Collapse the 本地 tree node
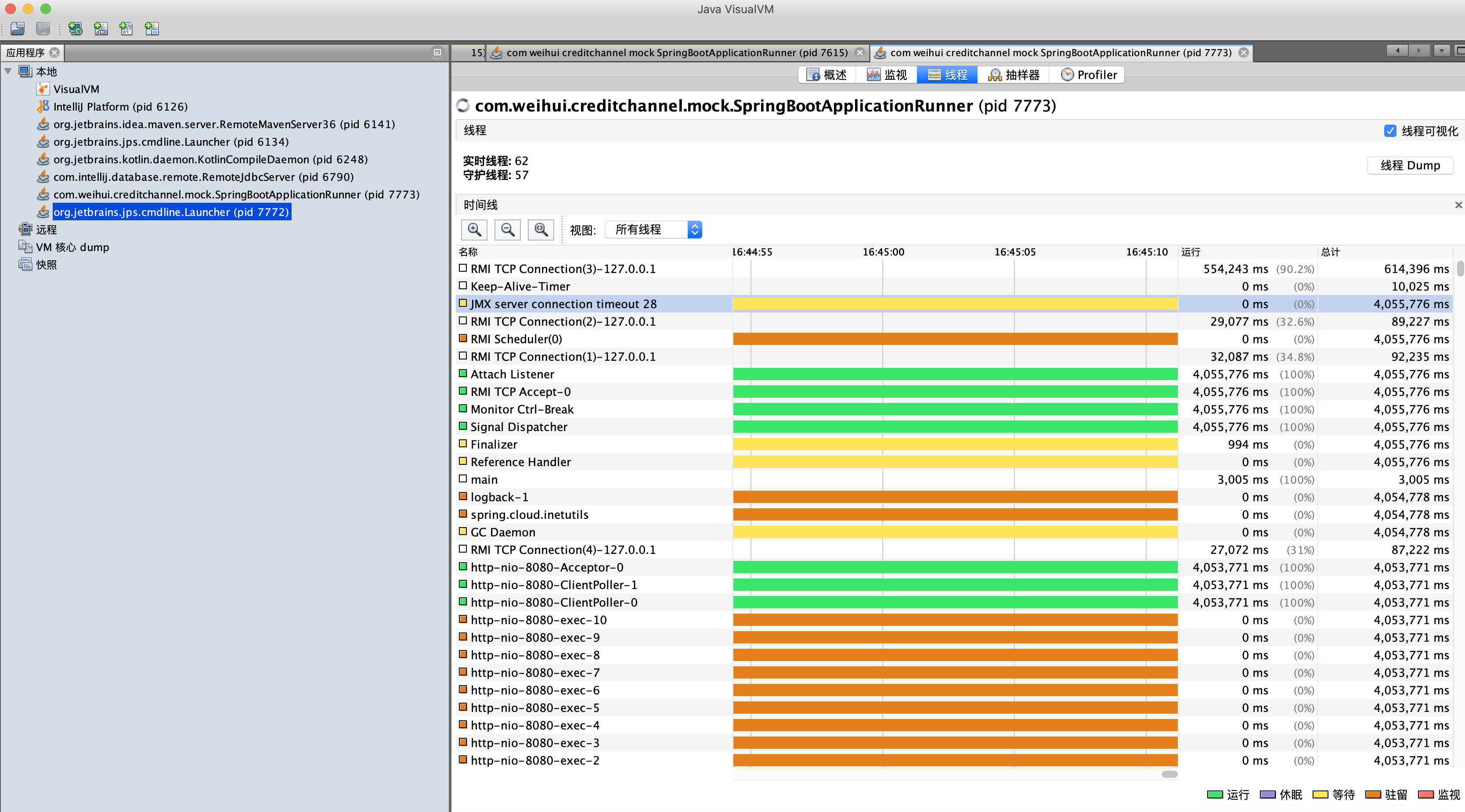Screen dimensions: 1465x812 point(8,72)
